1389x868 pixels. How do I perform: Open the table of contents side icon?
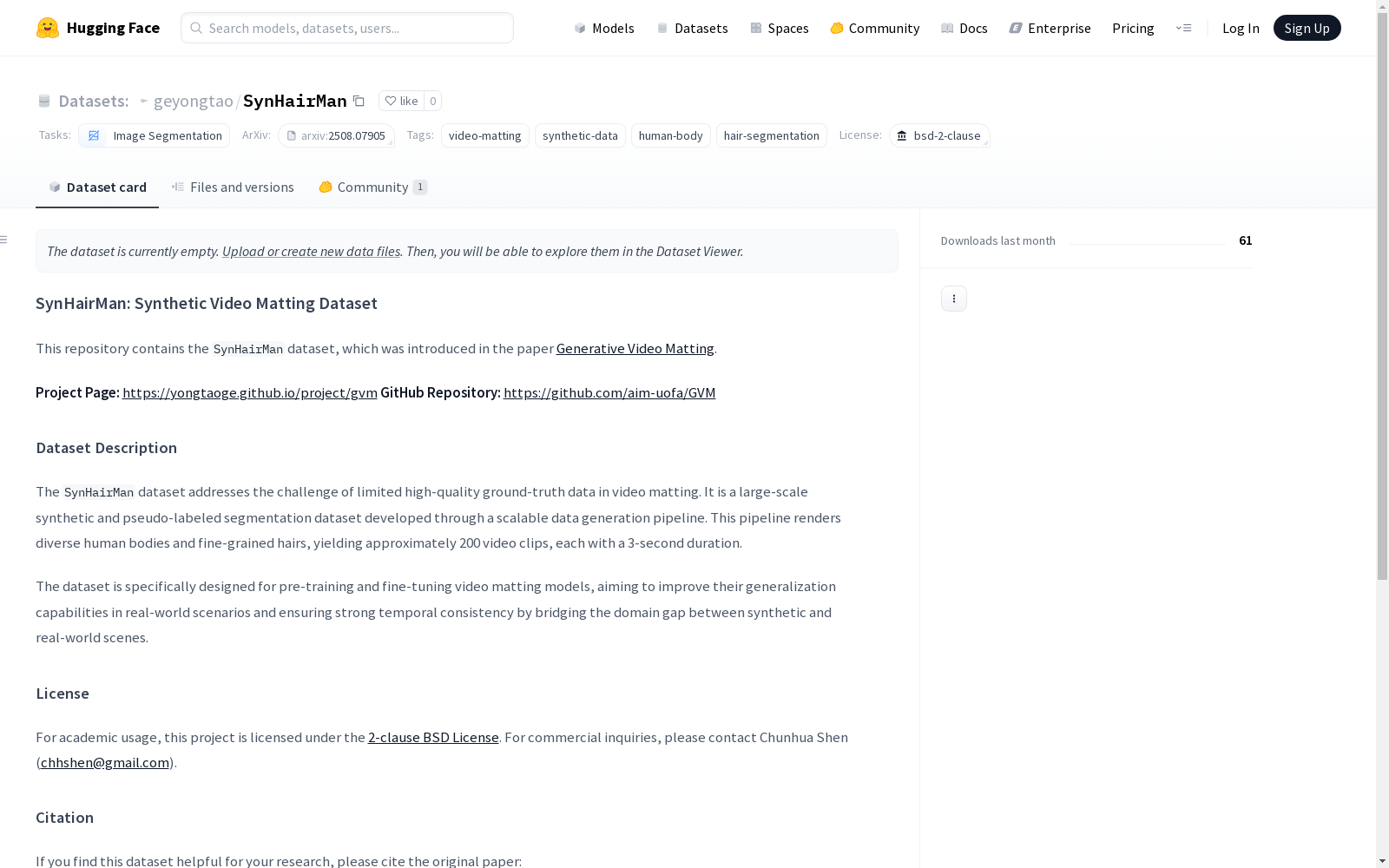pos(4,240)
